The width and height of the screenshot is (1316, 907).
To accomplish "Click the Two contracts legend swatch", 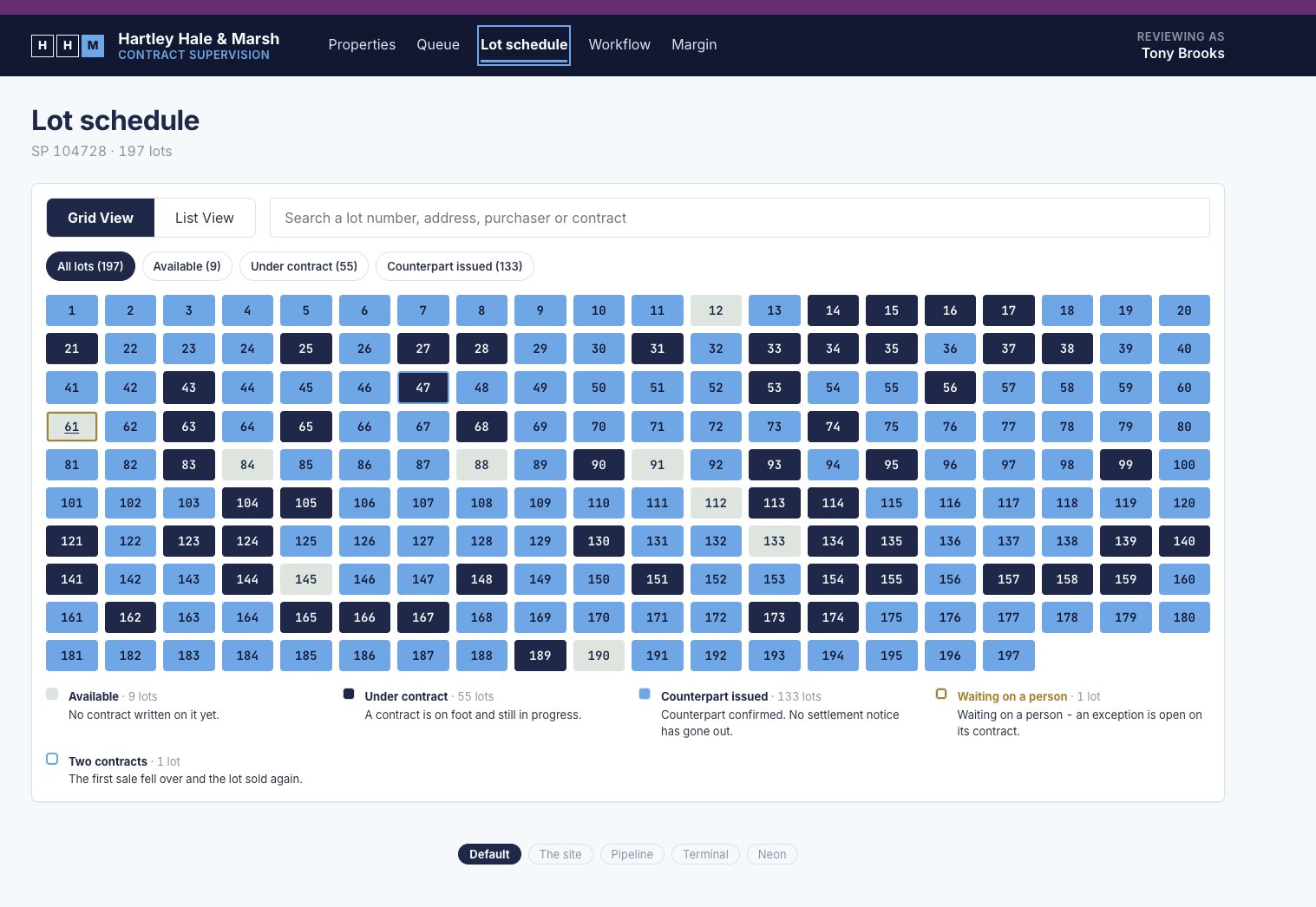I will (52, 759).
